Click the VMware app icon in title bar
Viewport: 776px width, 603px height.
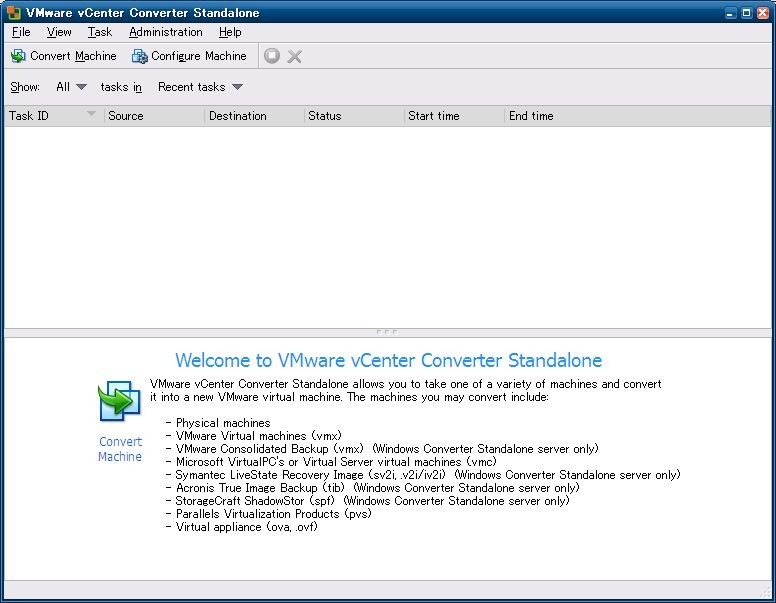(x=13, y=12)
